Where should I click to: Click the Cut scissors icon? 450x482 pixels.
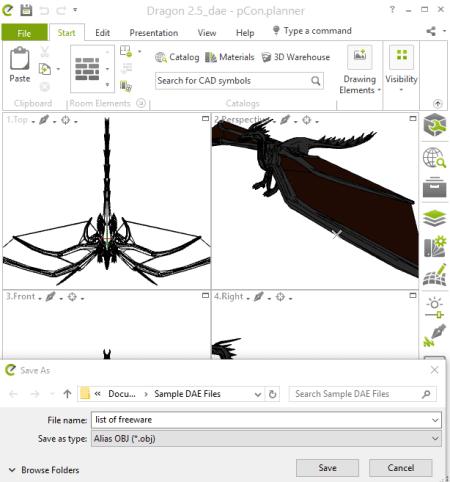(45, 52)
